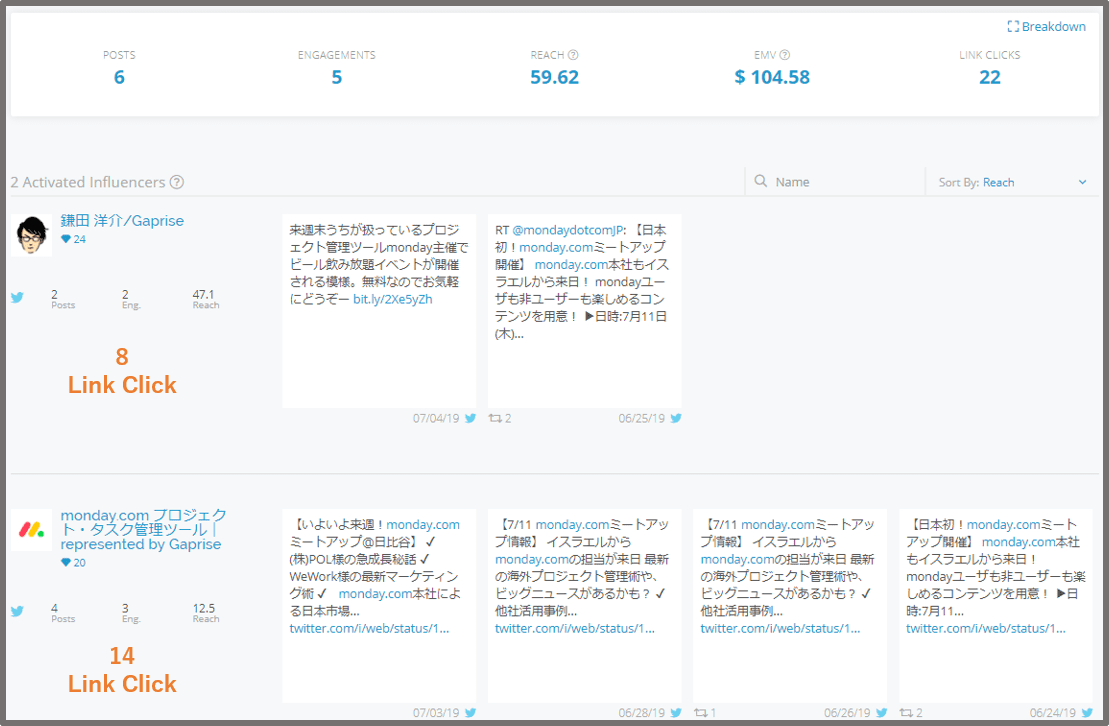Click the heart icon showing 20
Screen dimensions: 1109x726
tap(66, 563)
